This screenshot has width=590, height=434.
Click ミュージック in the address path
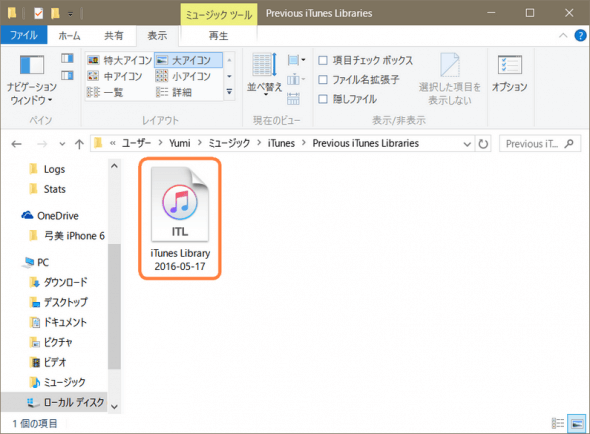229,143
